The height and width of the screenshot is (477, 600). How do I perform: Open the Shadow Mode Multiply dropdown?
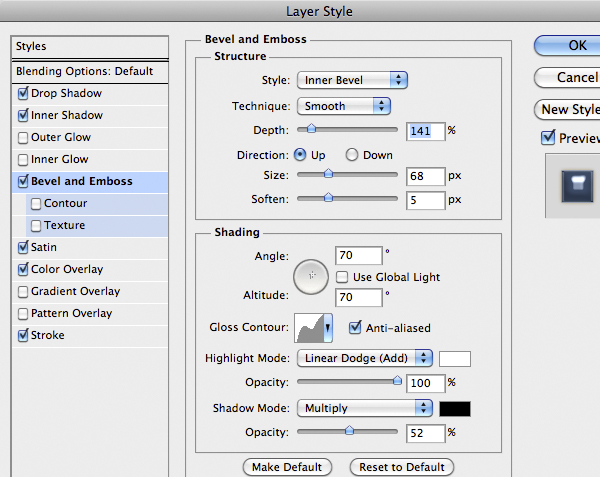pos(364,408)
